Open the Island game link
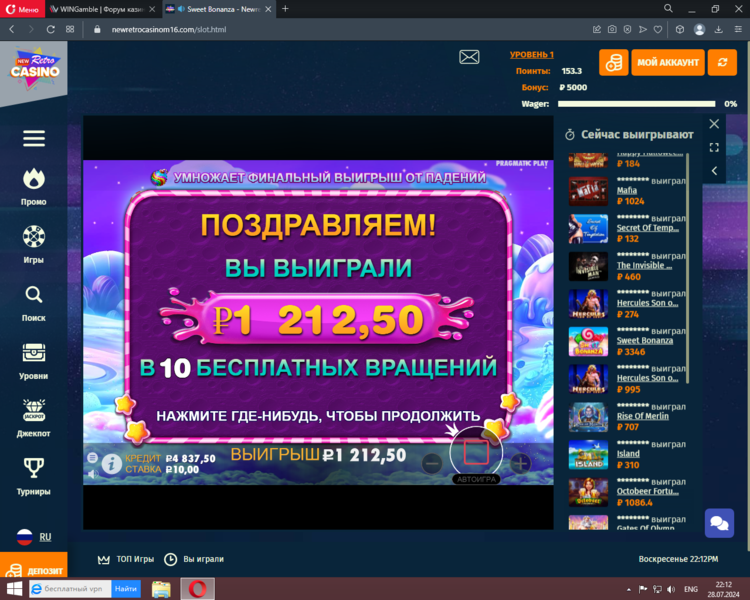This screenshot has height=600, width=750. (628, 454)
